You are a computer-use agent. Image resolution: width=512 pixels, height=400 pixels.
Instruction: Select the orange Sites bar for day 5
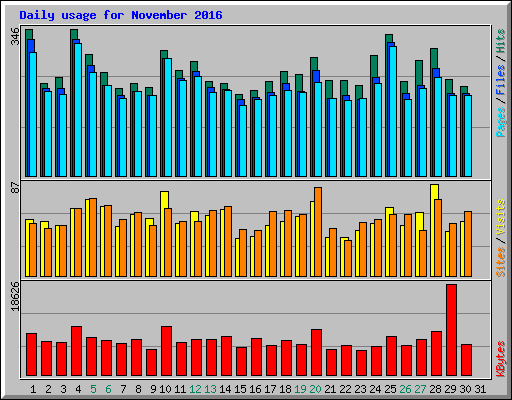(93, 237)
